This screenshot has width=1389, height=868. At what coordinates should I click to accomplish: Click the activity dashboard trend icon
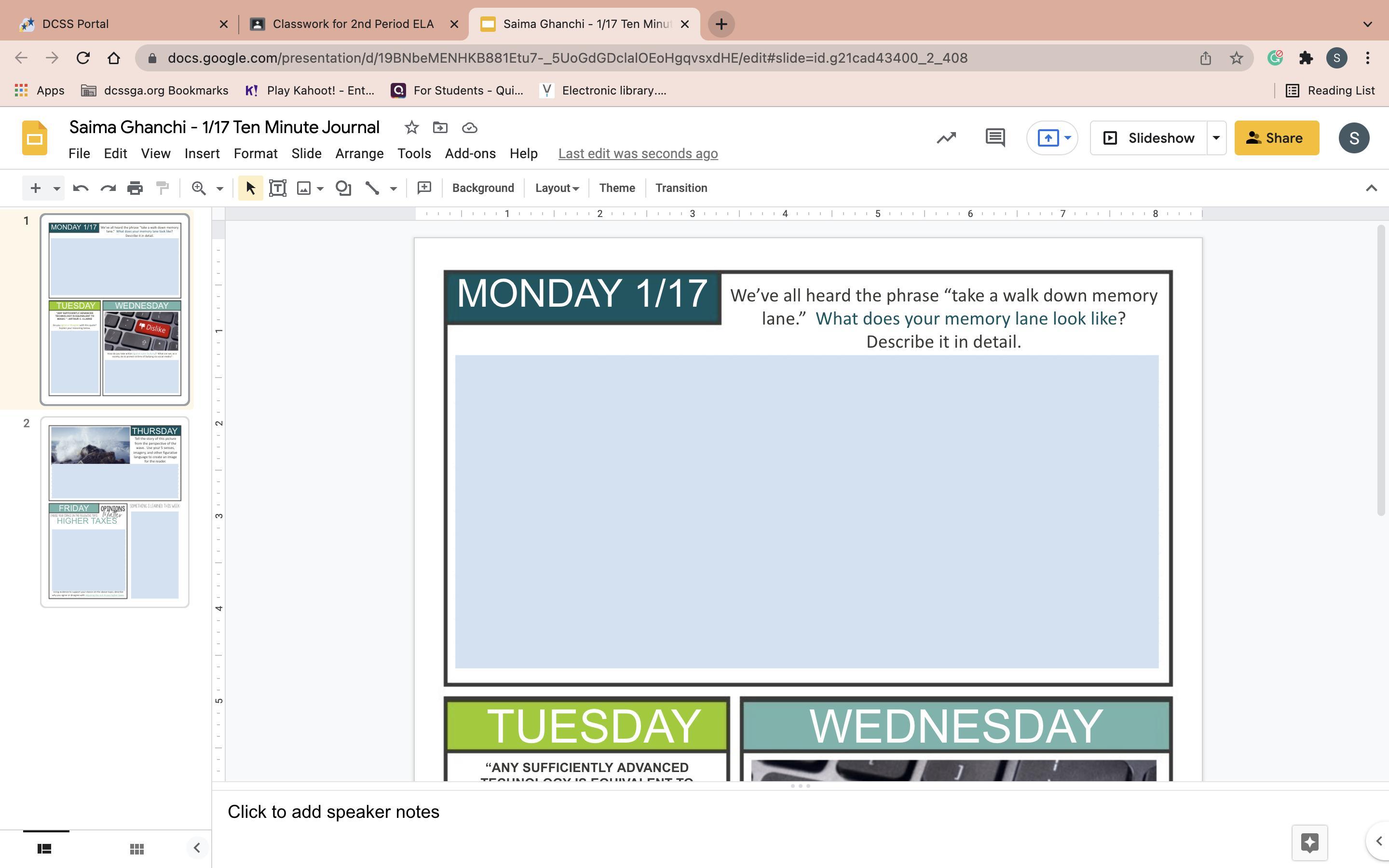(x=946, y=138)
